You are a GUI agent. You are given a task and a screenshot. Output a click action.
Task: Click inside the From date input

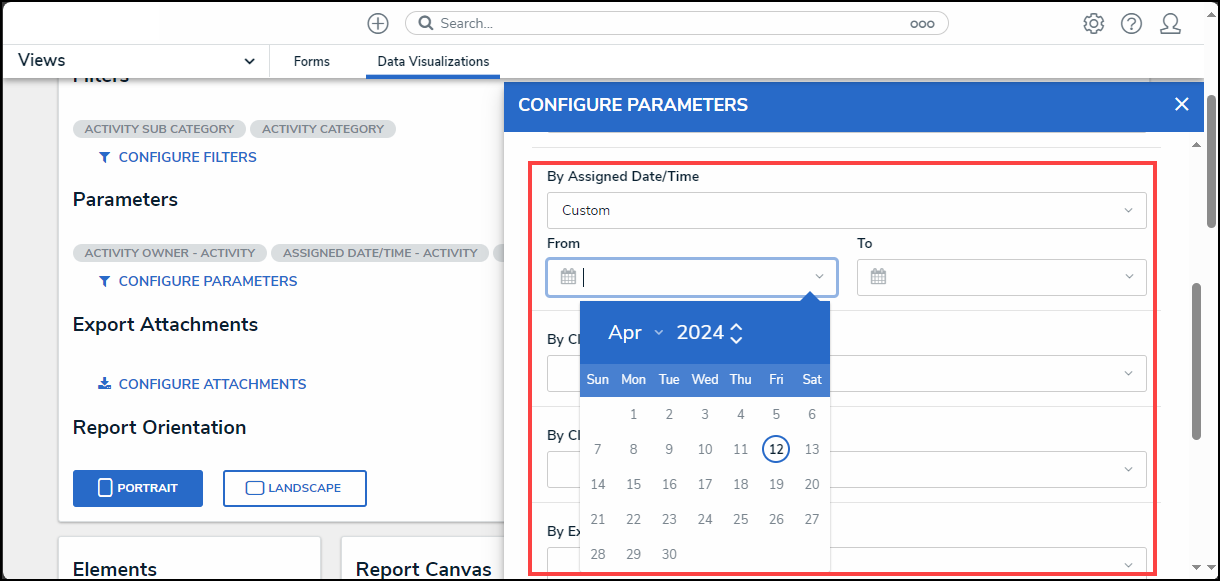click(692, 277)
